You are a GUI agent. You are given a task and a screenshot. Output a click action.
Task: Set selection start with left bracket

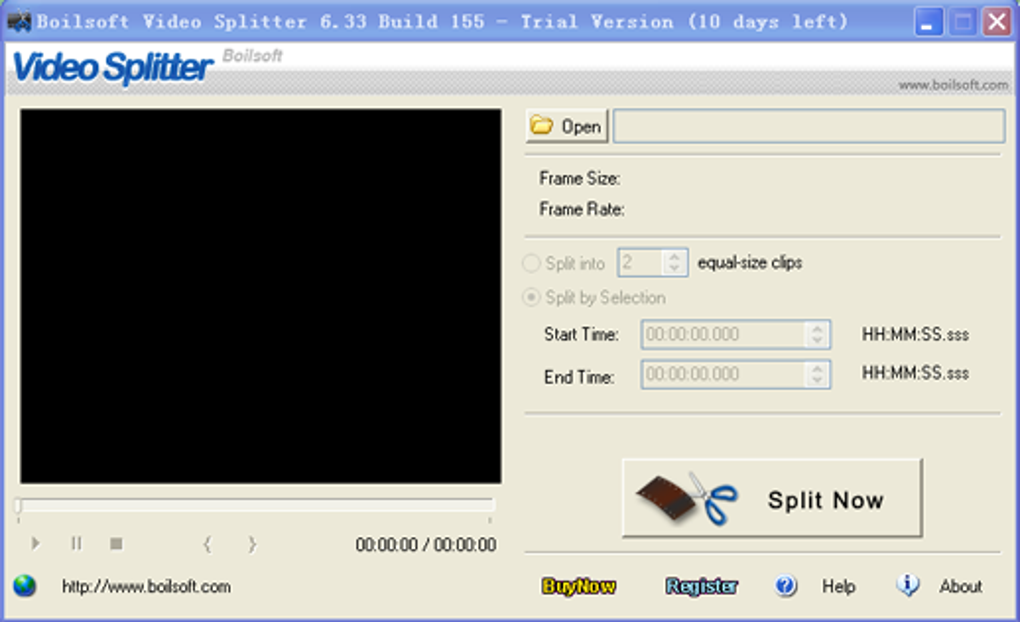tap(208, 544)
